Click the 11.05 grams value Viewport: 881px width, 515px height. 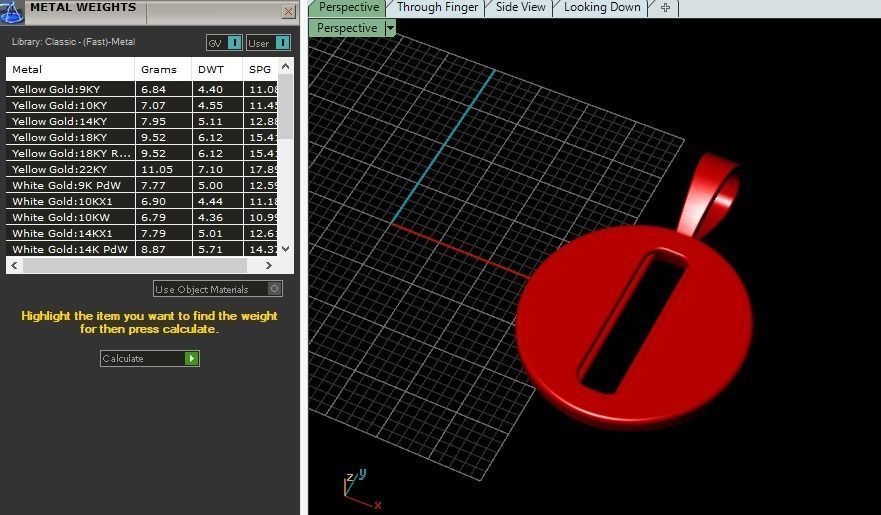163,169
